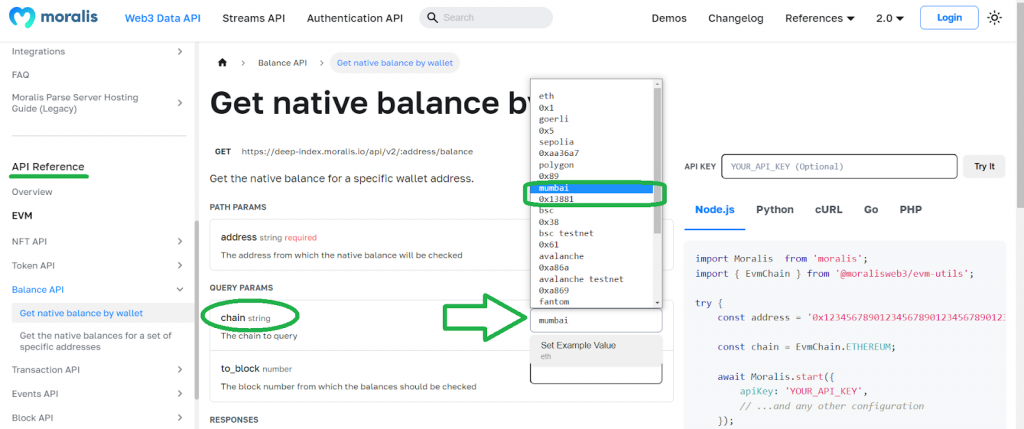Click the API key input field
The image size is (1024, 429).
point(839,167)
